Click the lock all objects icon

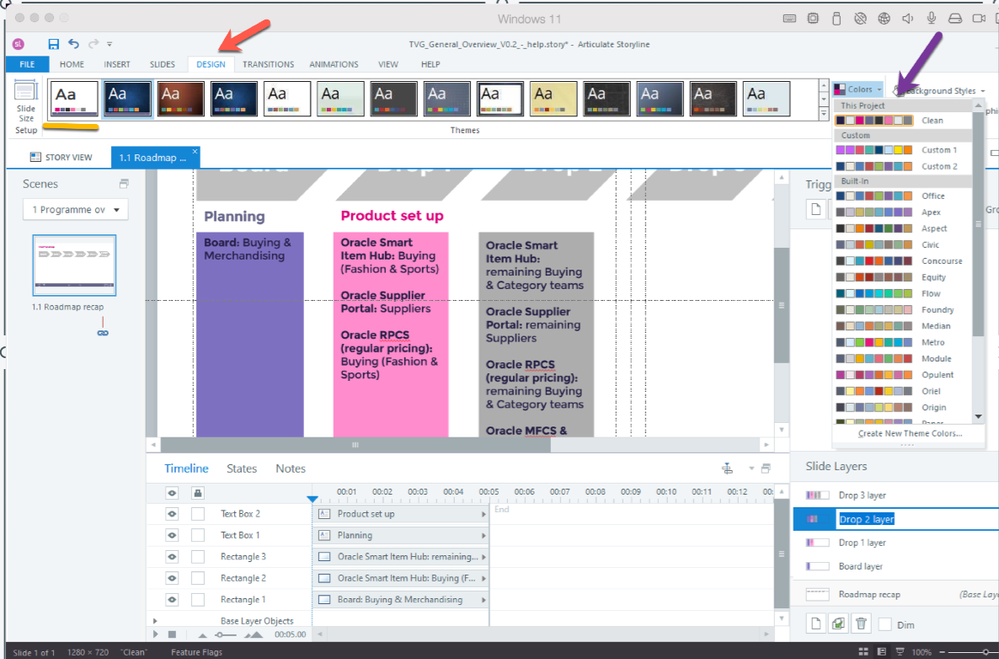click(198, 493)
